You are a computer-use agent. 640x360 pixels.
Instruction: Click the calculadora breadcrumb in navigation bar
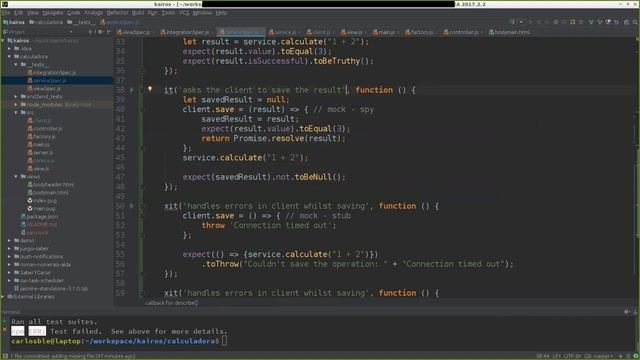tap(46, 22)
